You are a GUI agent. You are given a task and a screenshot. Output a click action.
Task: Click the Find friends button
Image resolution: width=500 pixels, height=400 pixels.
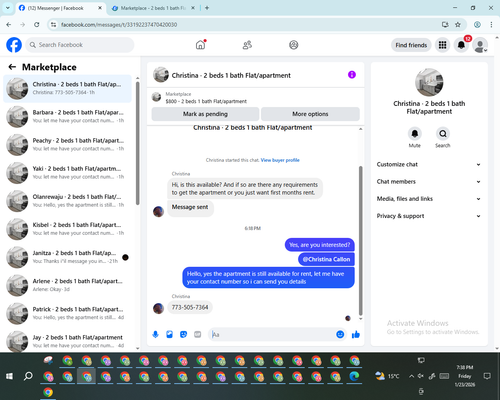click(411, 45)
